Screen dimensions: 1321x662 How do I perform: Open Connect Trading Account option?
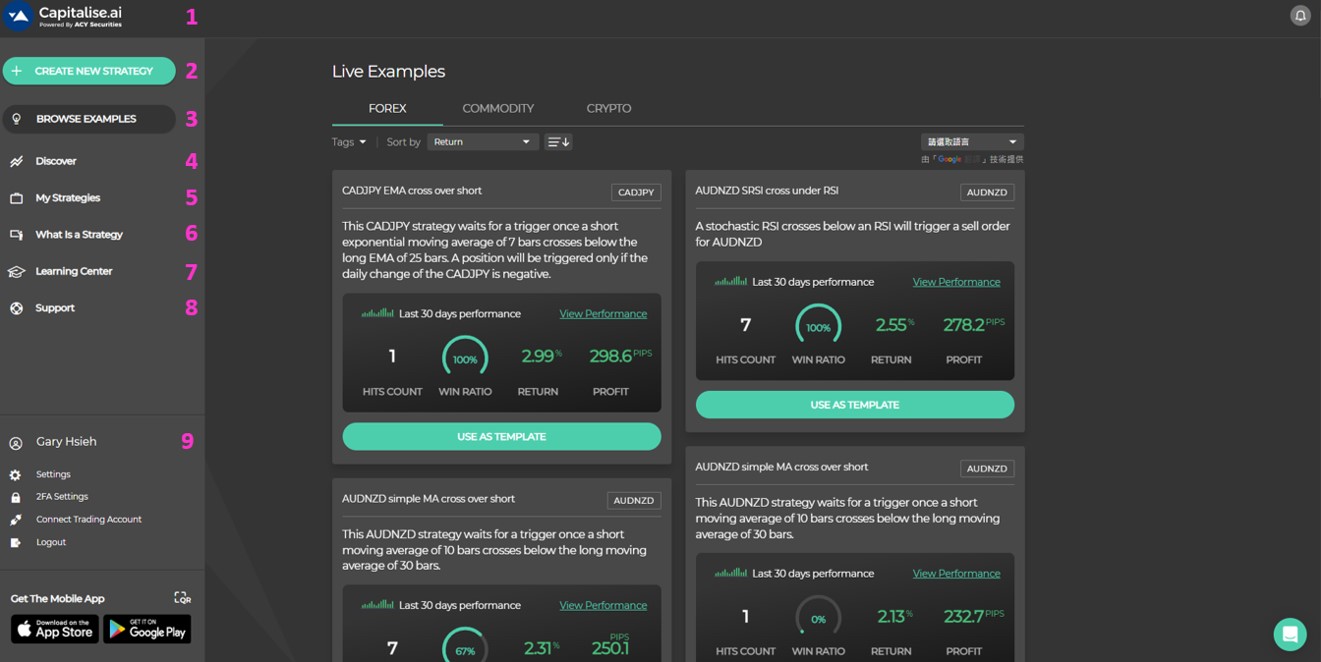(x=88, y=519)
